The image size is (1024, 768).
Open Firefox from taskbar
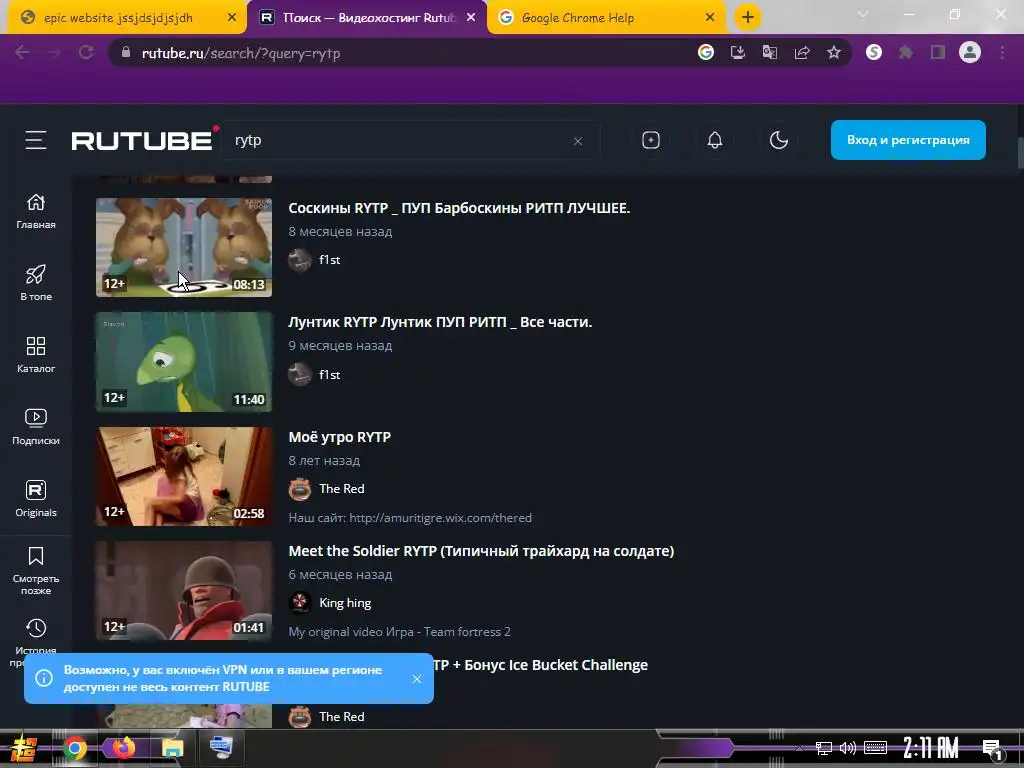pyautogui.click(x=123, y=748)
